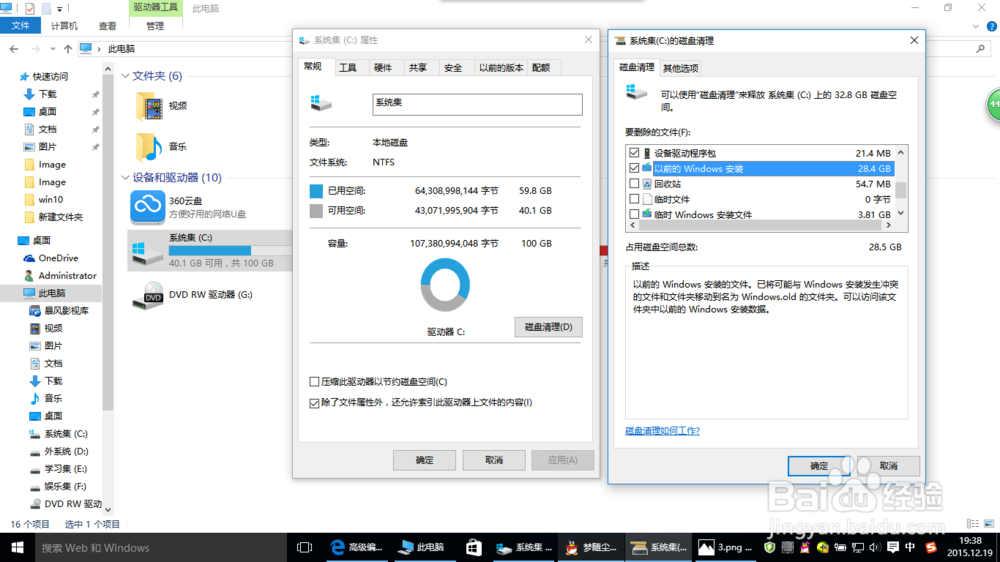
Task: Open the recent locations dropdown arrow
Action: pos(52,48)
